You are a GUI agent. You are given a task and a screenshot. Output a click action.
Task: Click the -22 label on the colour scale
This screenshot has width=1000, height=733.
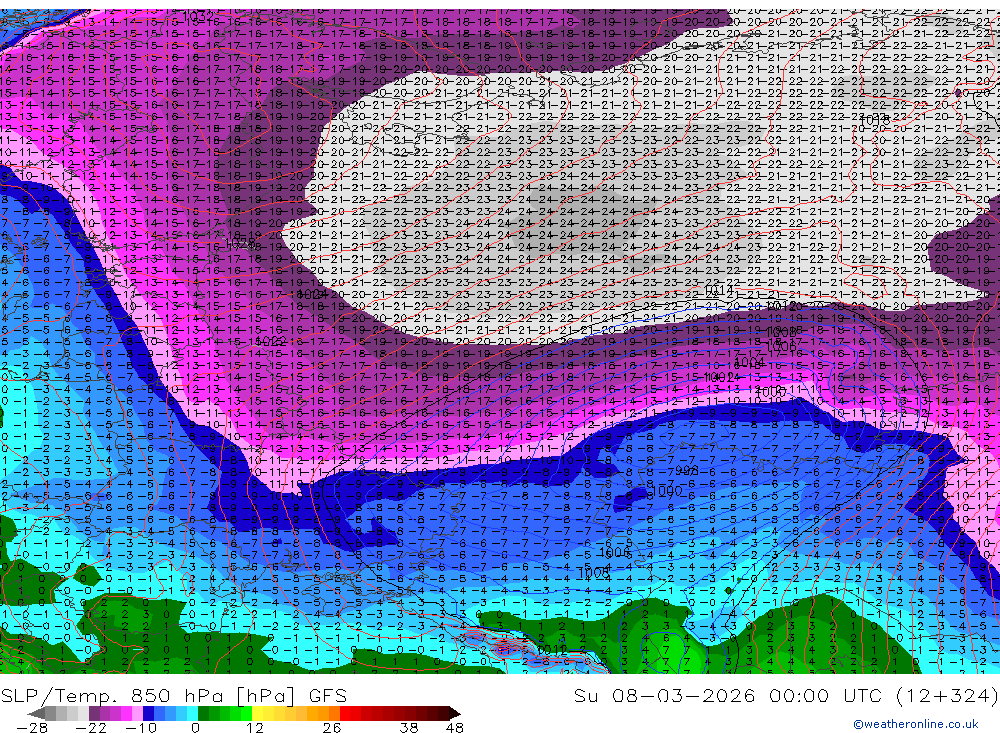(x=91, y=728)
